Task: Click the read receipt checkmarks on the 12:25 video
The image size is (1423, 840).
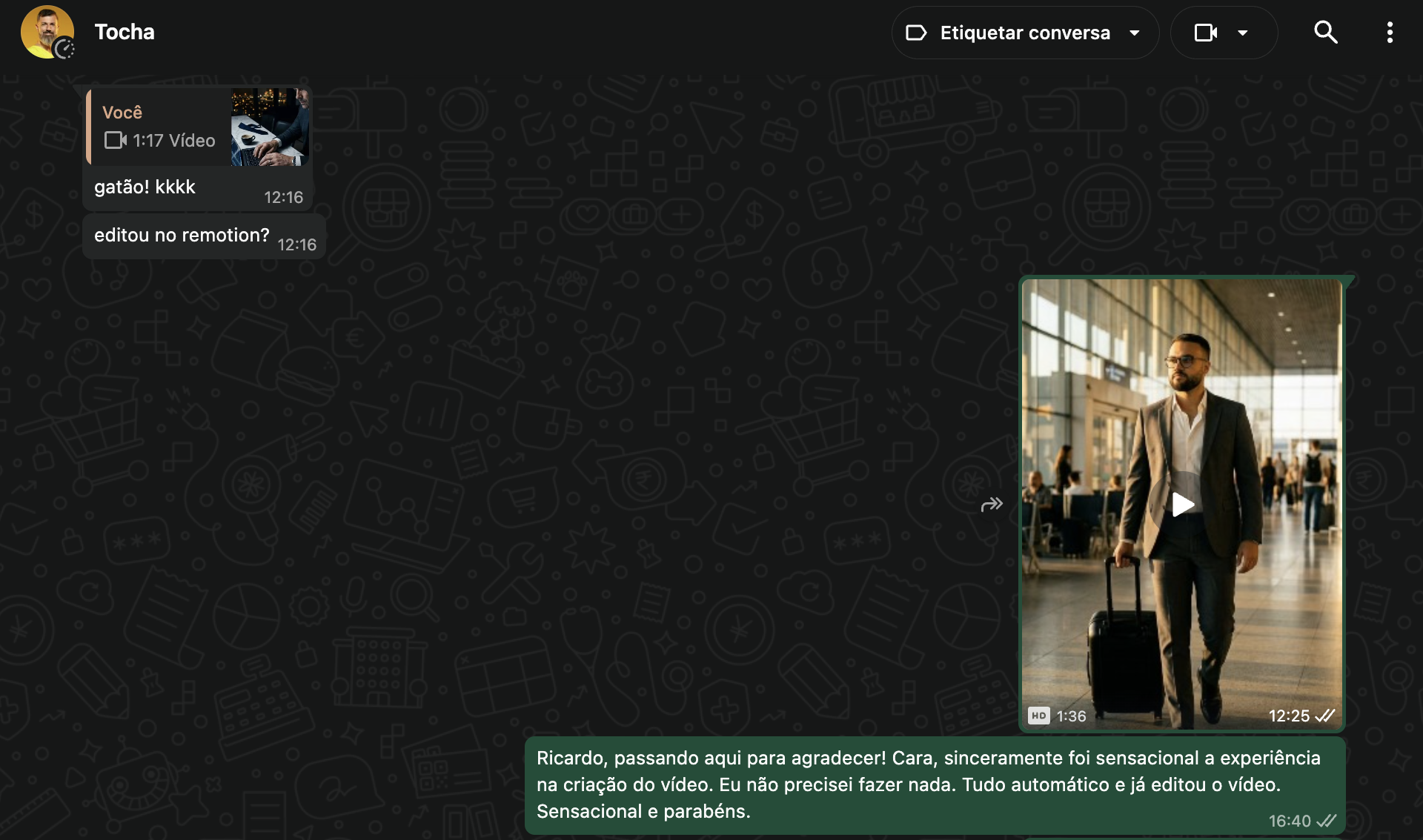Action: pyautogui.click(x=1326, y=716)
